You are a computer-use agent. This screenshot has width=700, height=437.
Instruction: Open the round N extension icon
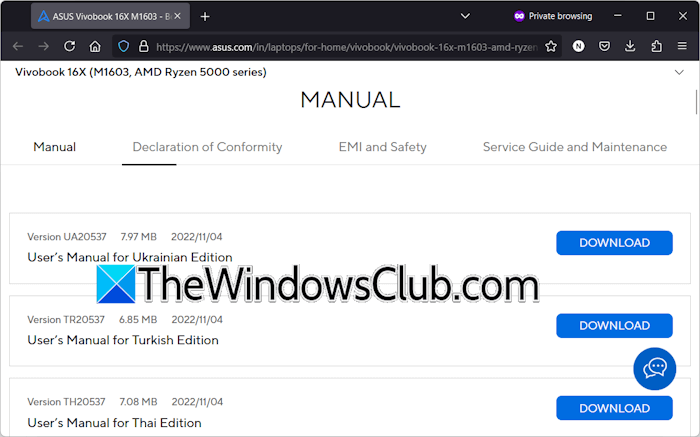point(579,46)
